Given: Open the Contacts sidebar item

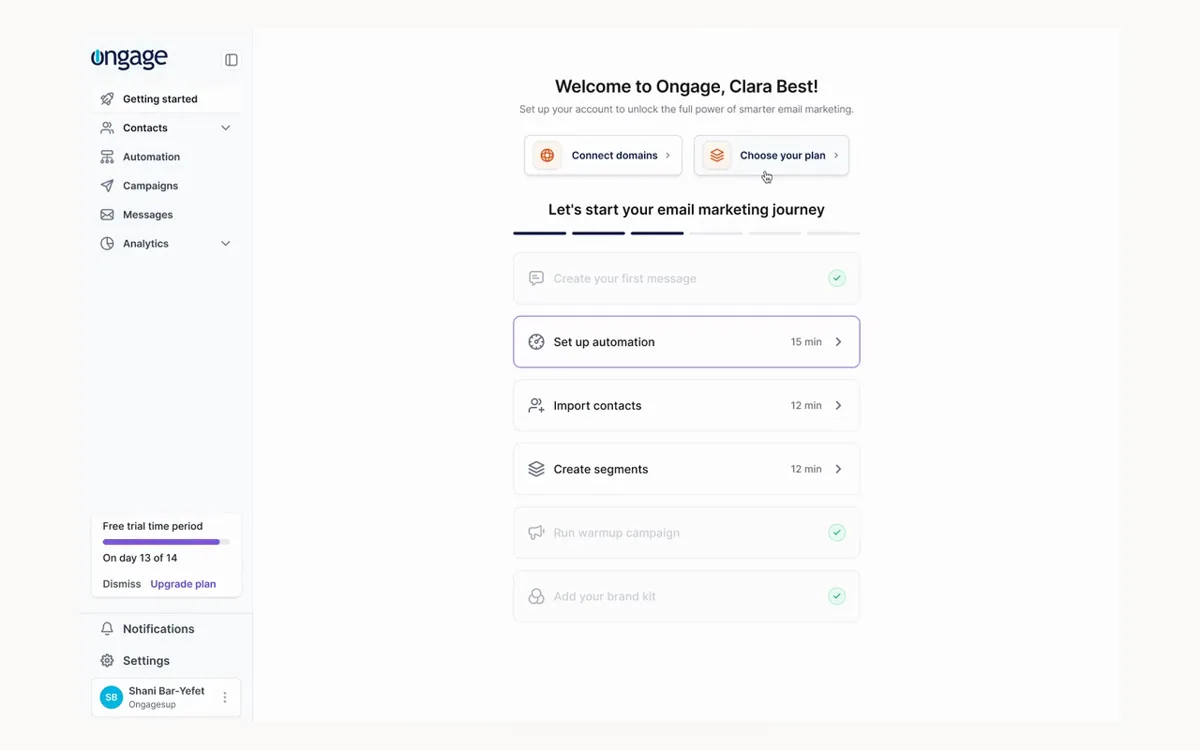Looking at the screenshot, I should point(167,128).
